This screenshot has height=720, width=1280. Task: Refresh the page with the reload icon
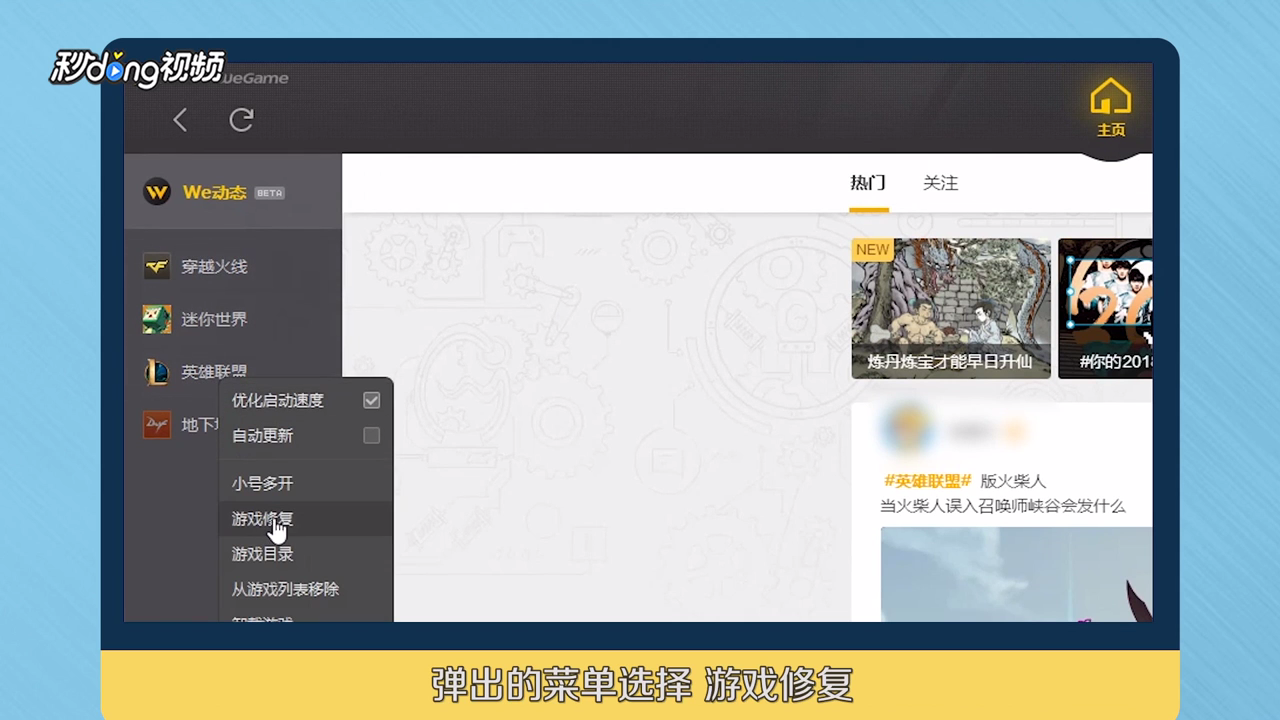[x=241, y=121]
